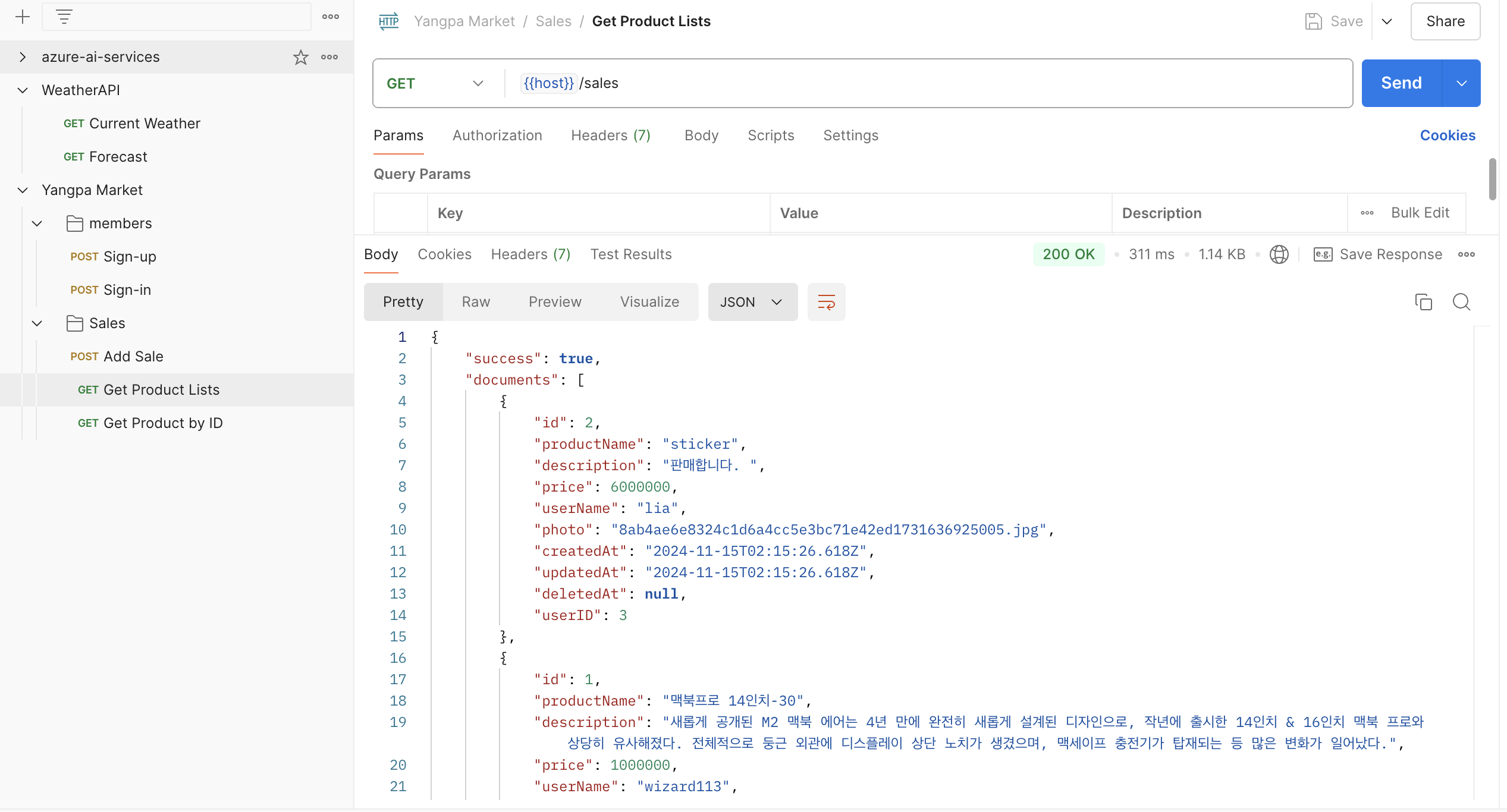Open the Authorization request tab
The width and height of the screenshot is (1507, 812).
click(x=497, y=136)
